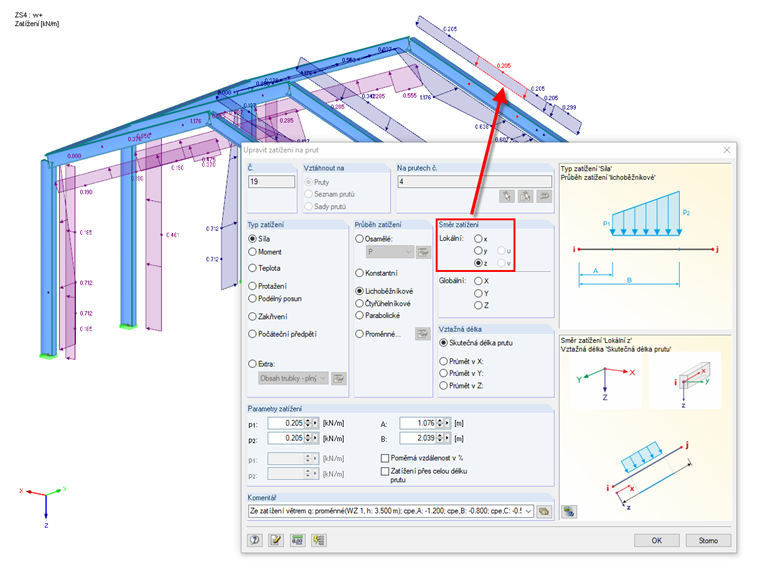Screen dimensions: 760x570
Task: Select Proměnné load distribution
Action: click(x=360, y=334)
